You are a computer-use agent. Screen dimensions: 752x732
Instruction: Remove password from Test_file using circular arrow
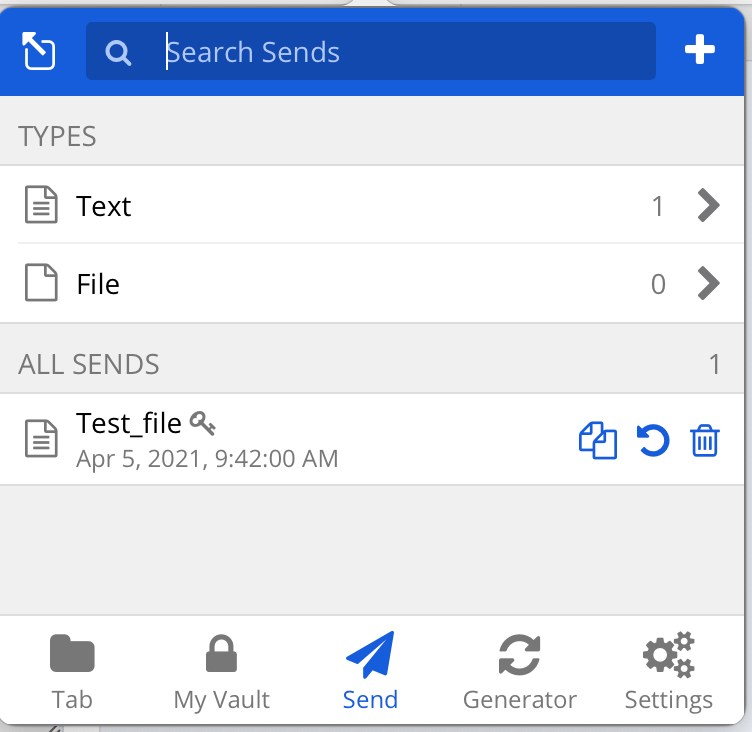coord(653,440)
